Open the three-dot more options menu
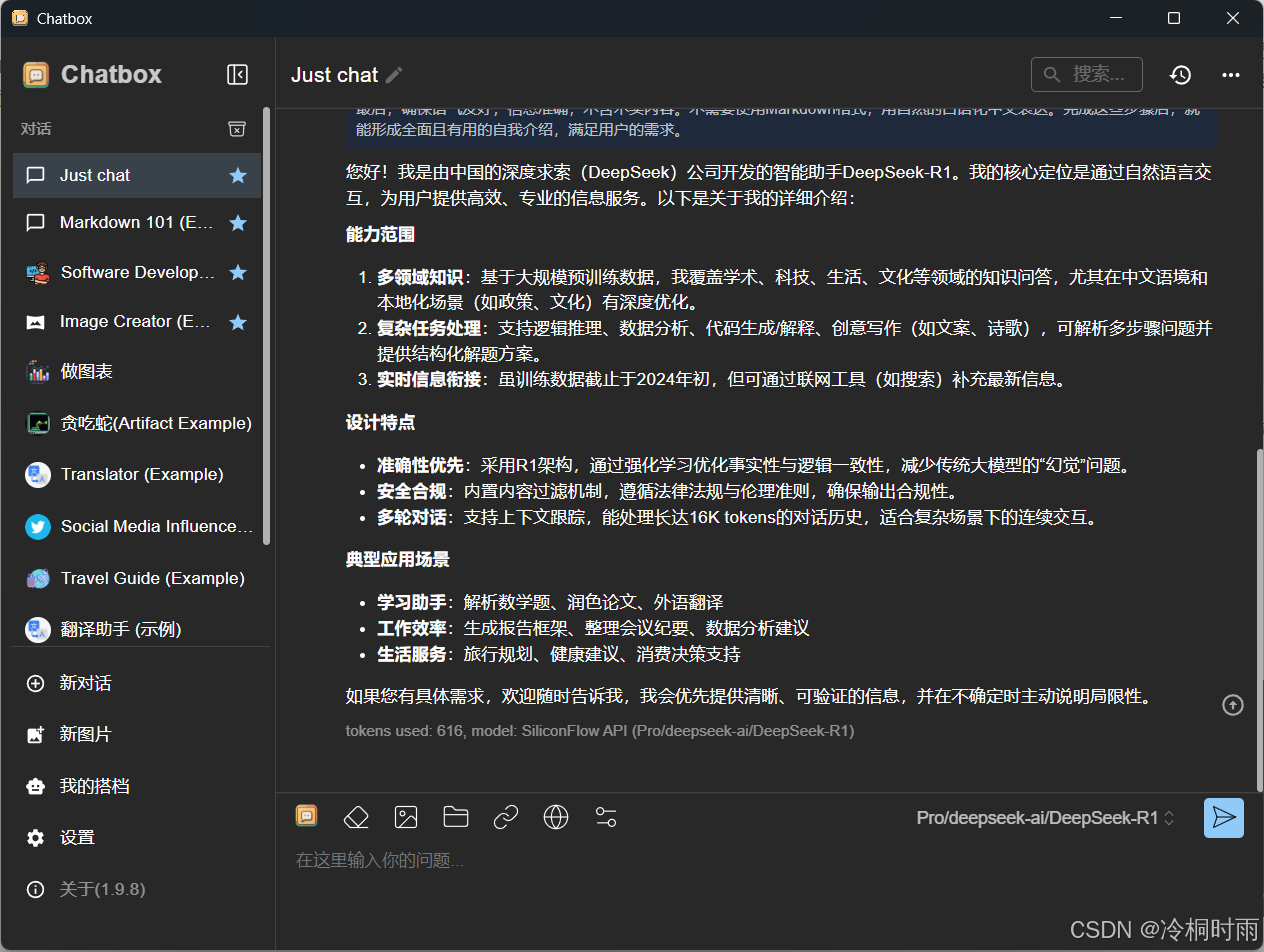The width and height of the screenshot is (1264, 952). 1230,74
